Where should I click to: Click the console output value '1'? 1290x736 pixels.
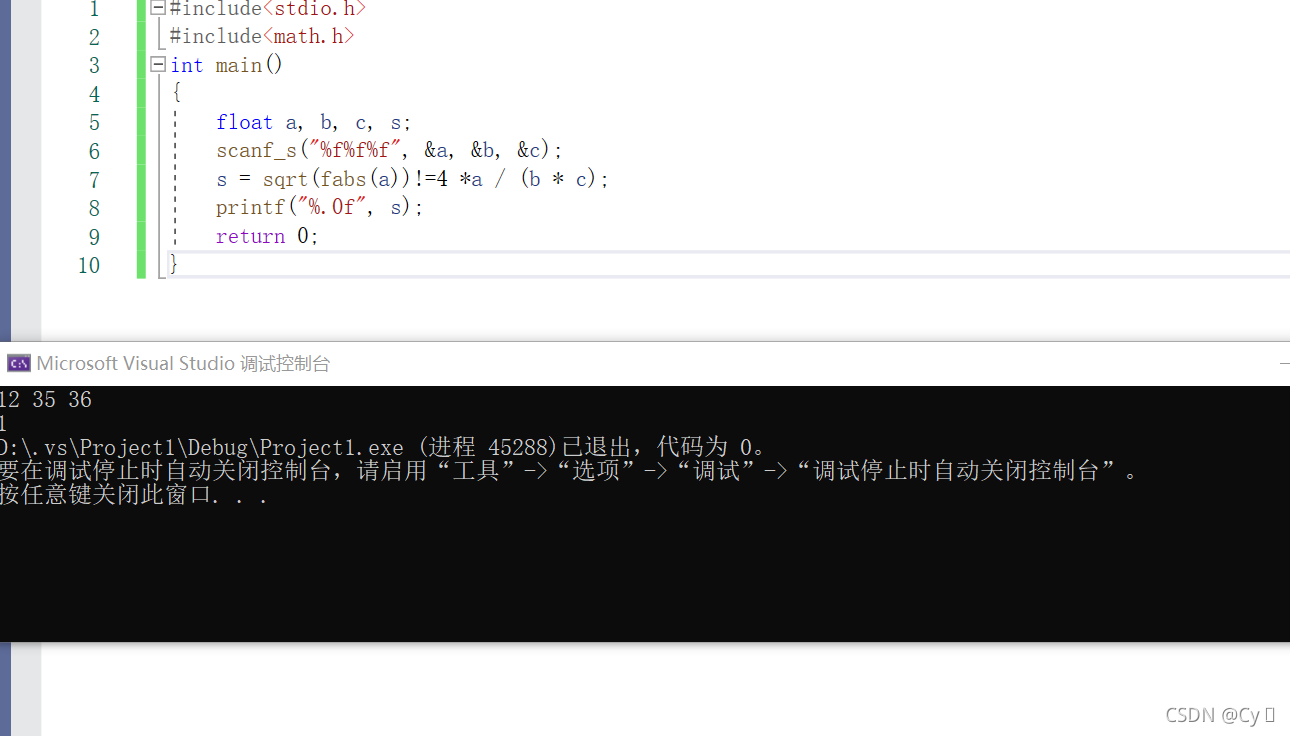tap(4, 424)
